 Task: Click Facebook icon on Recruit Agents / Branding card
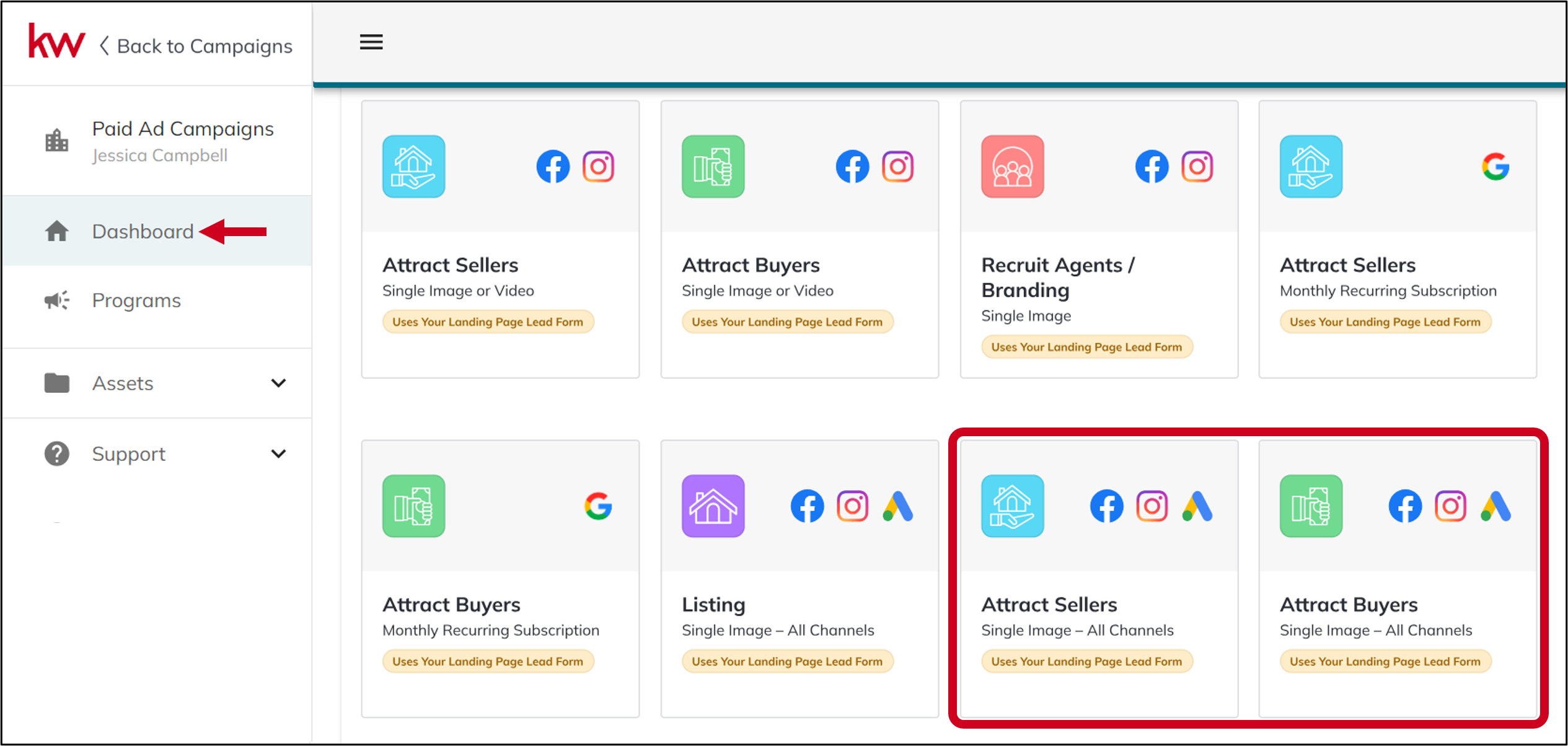[1152, 167]
